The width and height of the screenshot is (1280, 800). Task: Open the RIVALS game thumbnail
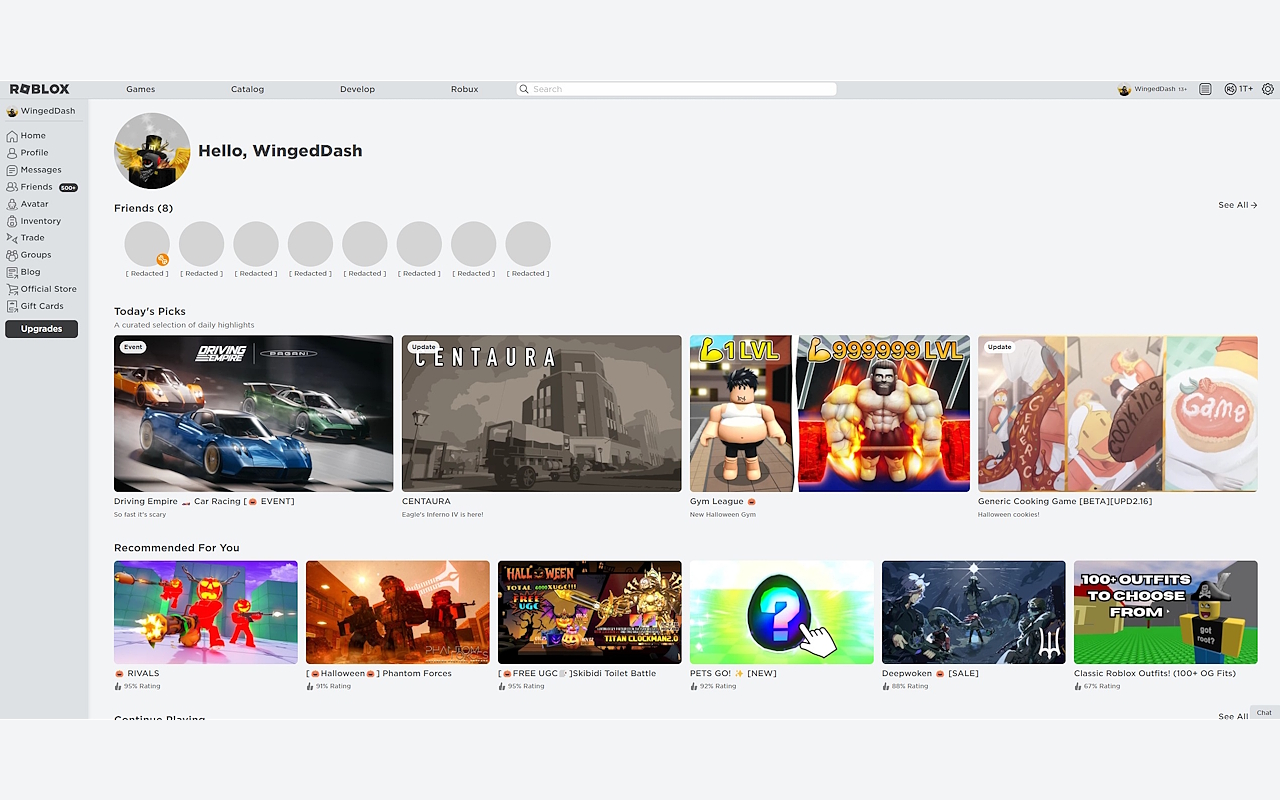205,612
